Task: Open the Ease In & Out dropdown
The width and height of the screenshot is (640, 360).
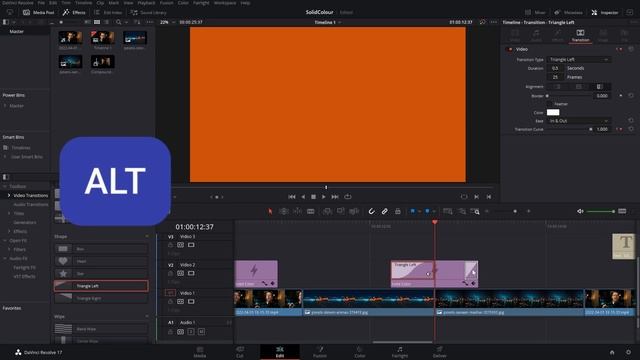Action: [579, 121]
